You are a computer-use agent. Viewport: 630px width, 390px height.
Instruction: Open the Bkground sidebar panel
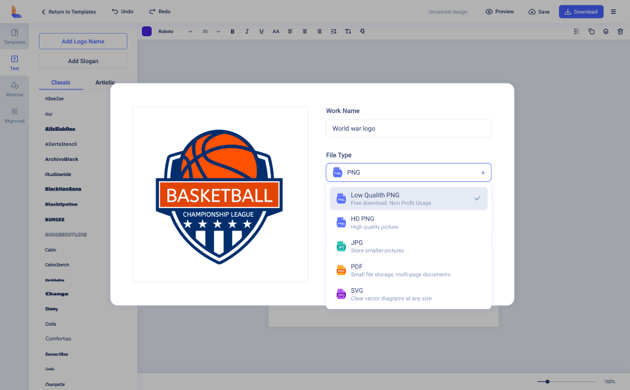click(14, 115)
